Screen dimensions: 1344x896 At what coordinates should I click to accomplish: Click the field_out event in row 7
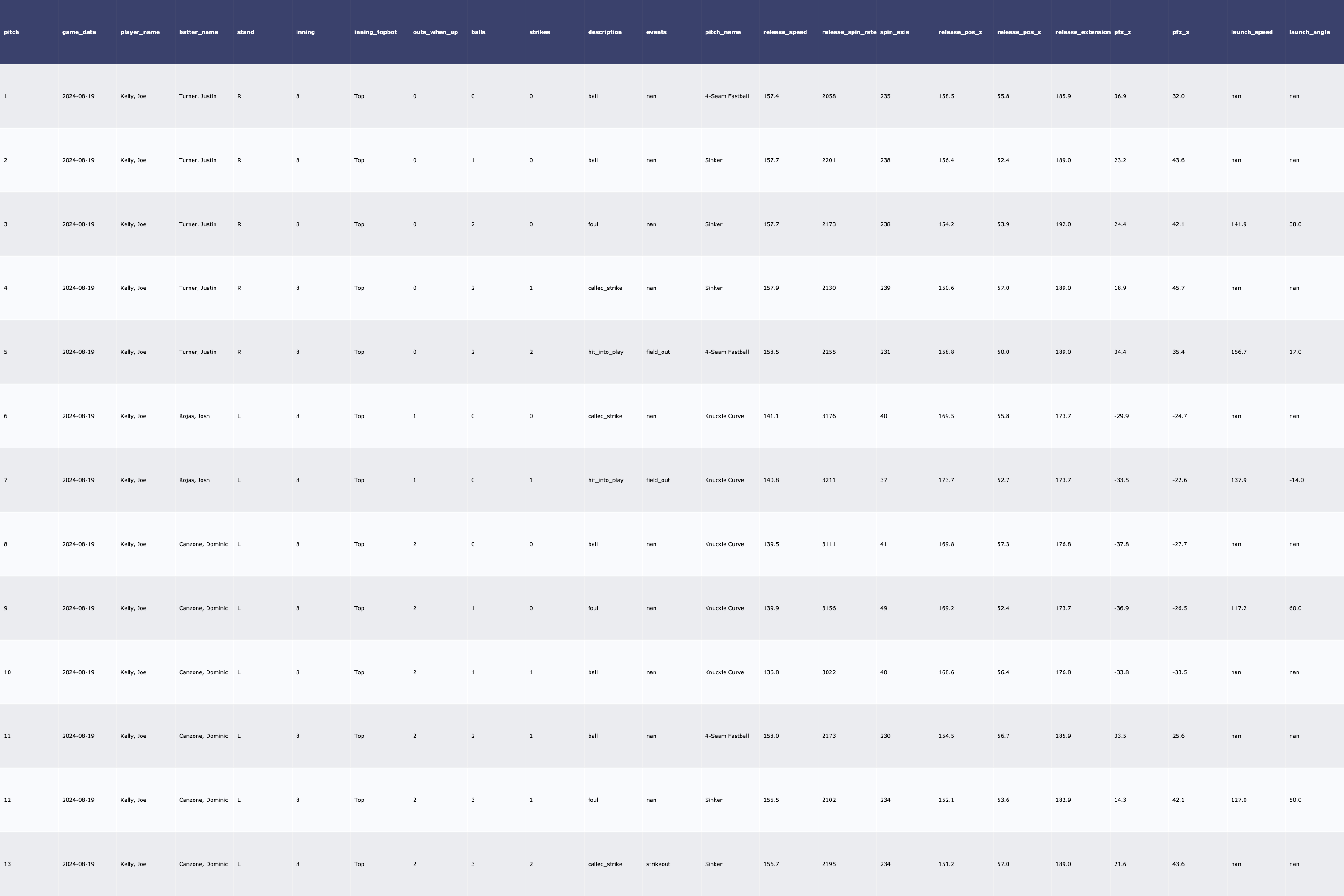click(658, 480)
